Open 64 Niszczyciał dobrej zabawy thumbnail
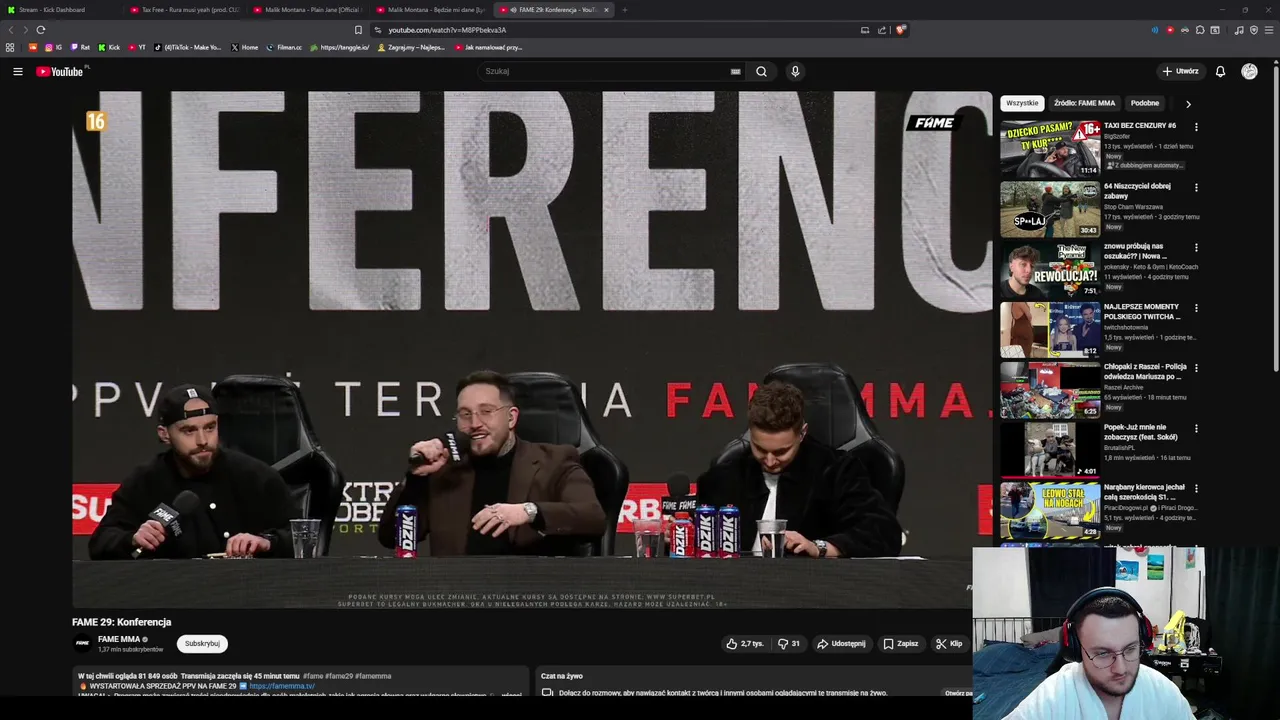The image size is (1280, 720). click(1050, 209)
